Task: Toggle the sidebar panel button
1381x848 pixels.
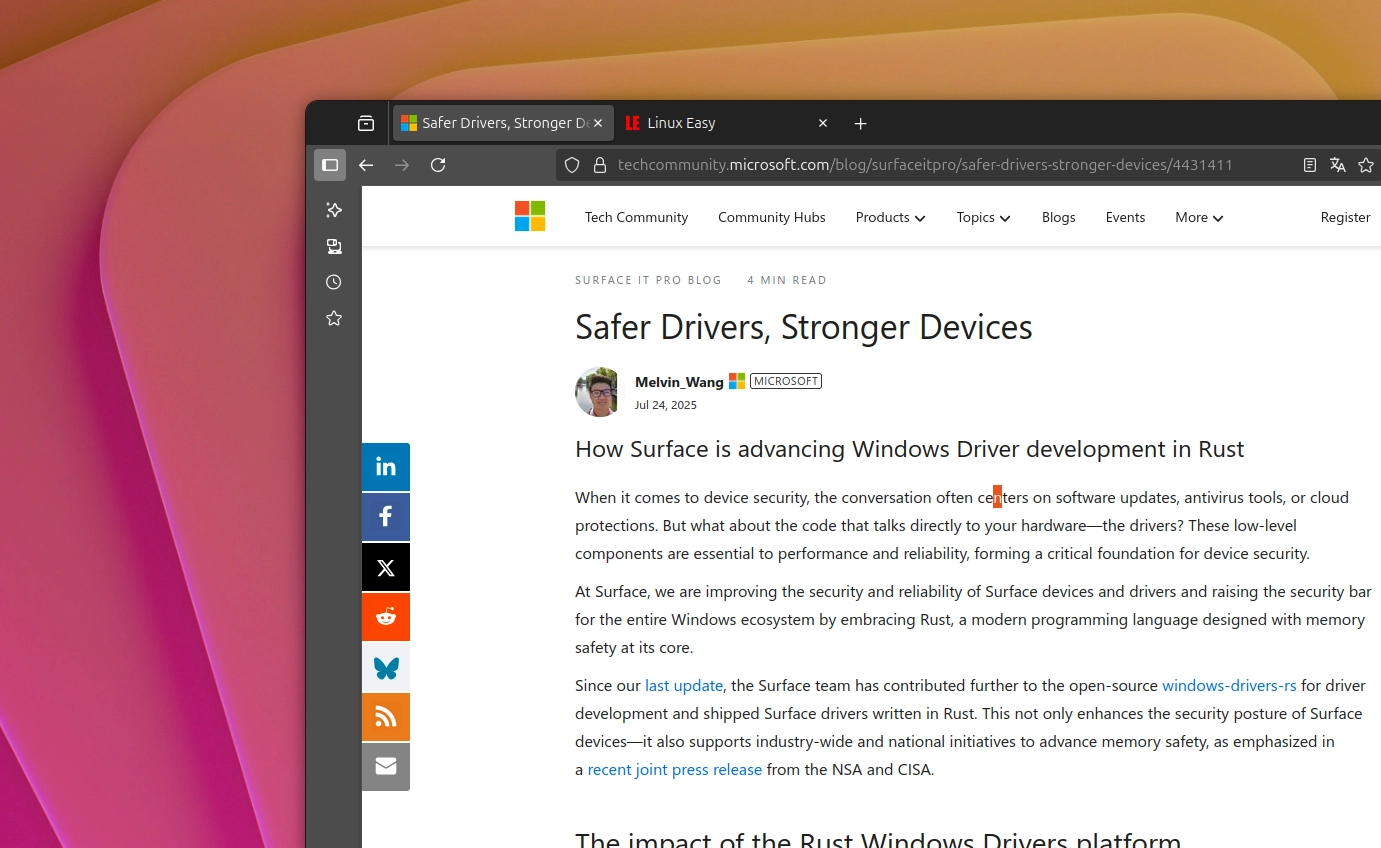Action: (330, 165)
